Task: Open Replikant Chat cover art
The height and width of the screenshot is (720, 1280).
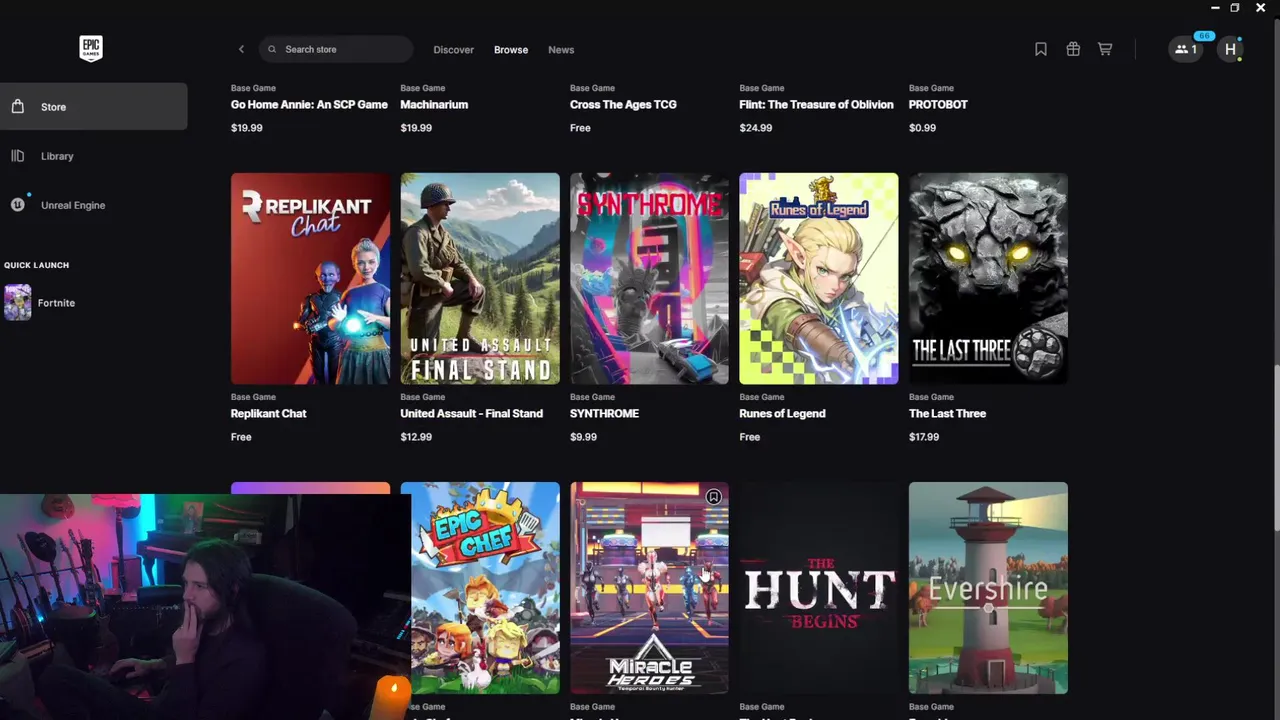Action: [x=310, y=278]
